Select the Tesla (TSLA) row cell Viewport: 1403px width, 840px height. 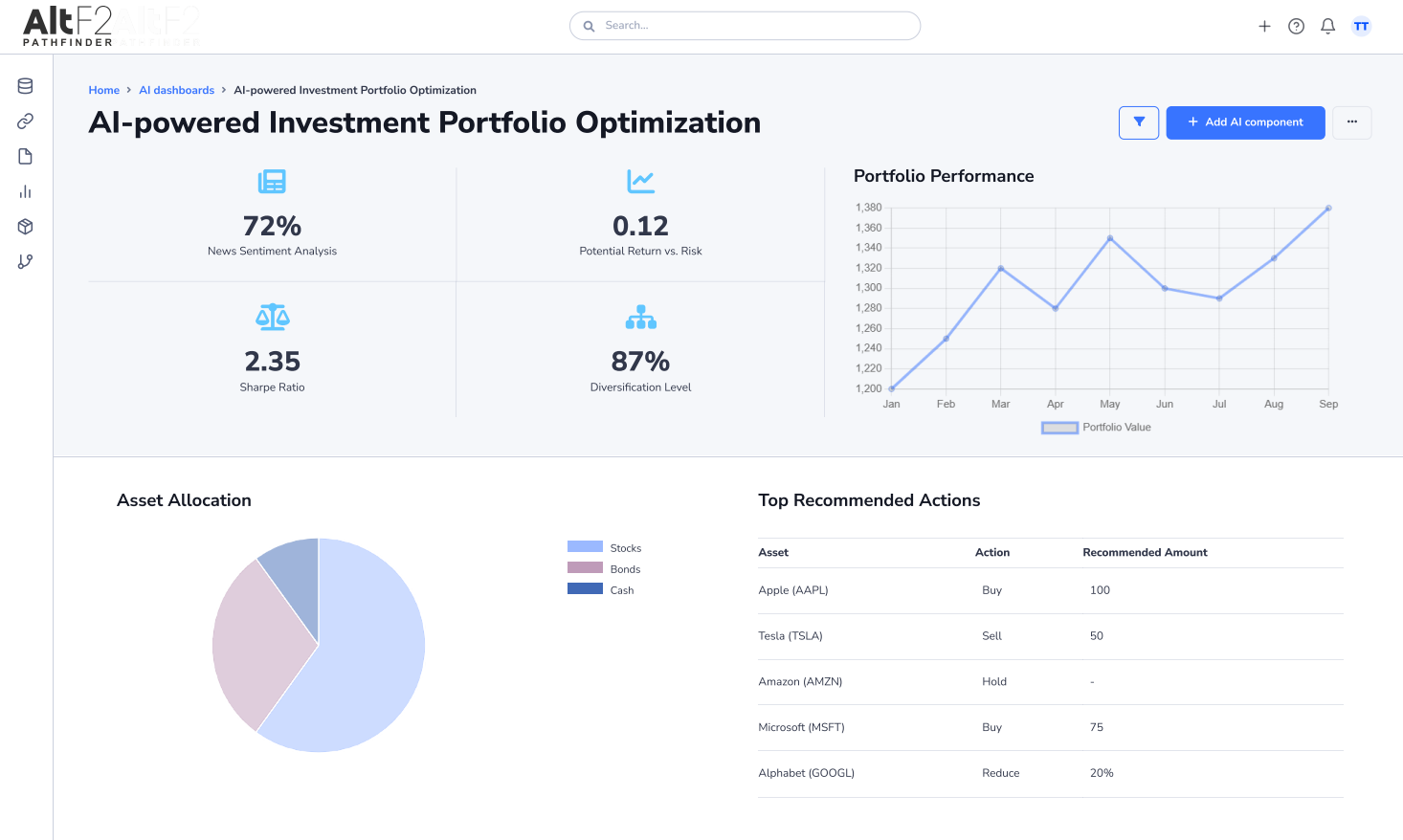click(x=791, y=636)
